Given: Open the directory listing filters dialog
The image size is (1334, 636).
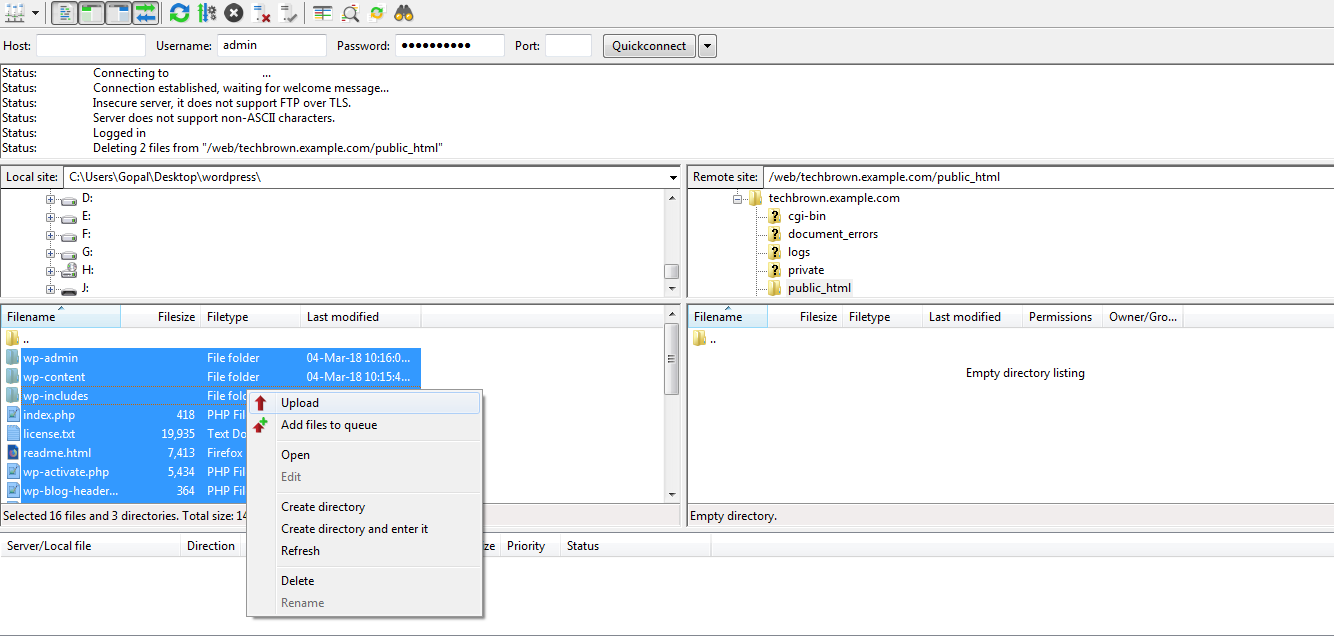Looking at the screenshot, I should 323,13.
